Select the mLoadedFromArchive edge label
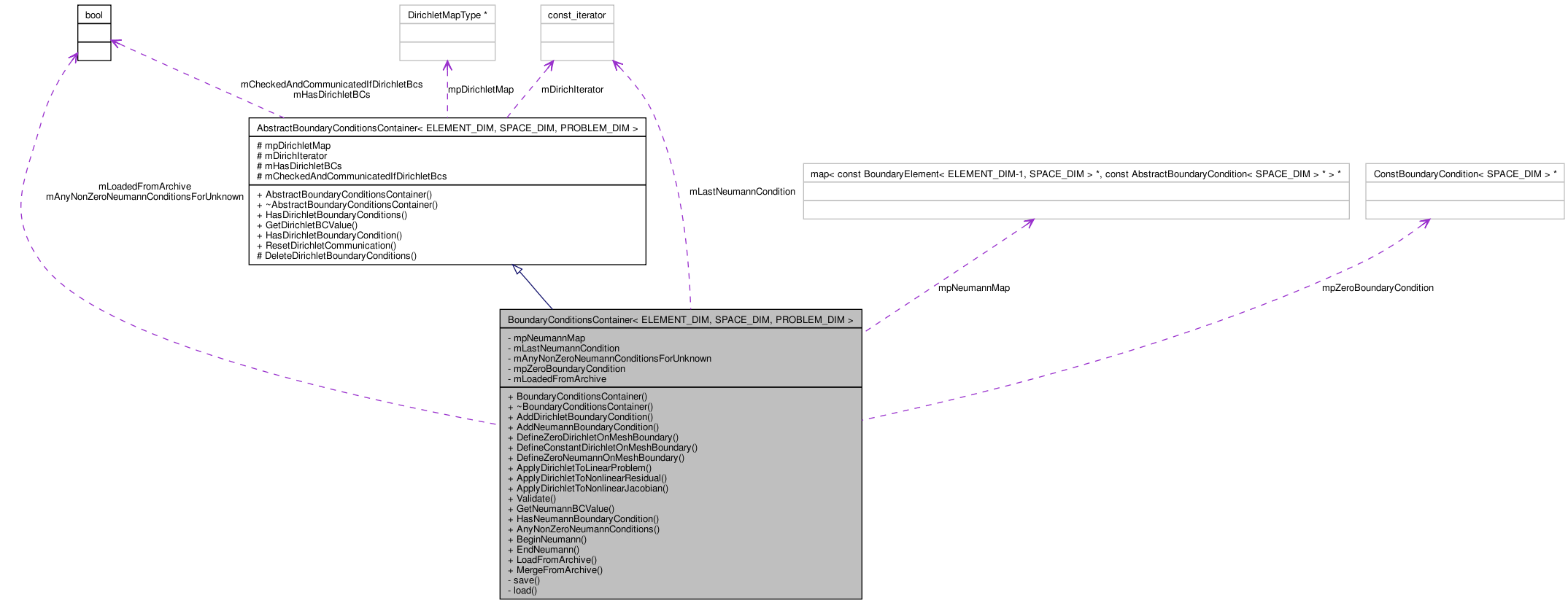Viewport: 1568px width, 603px height. (144, 187)
